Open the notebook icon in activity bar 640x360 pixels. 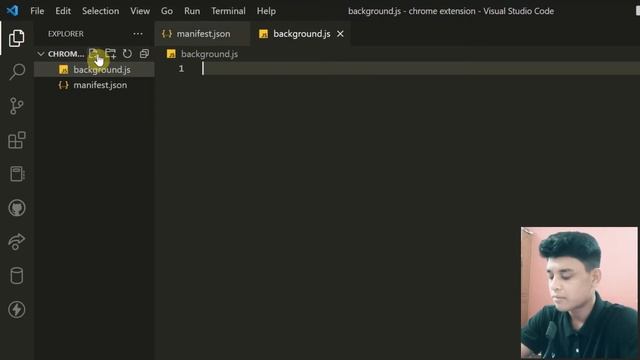tap(17, 174)
